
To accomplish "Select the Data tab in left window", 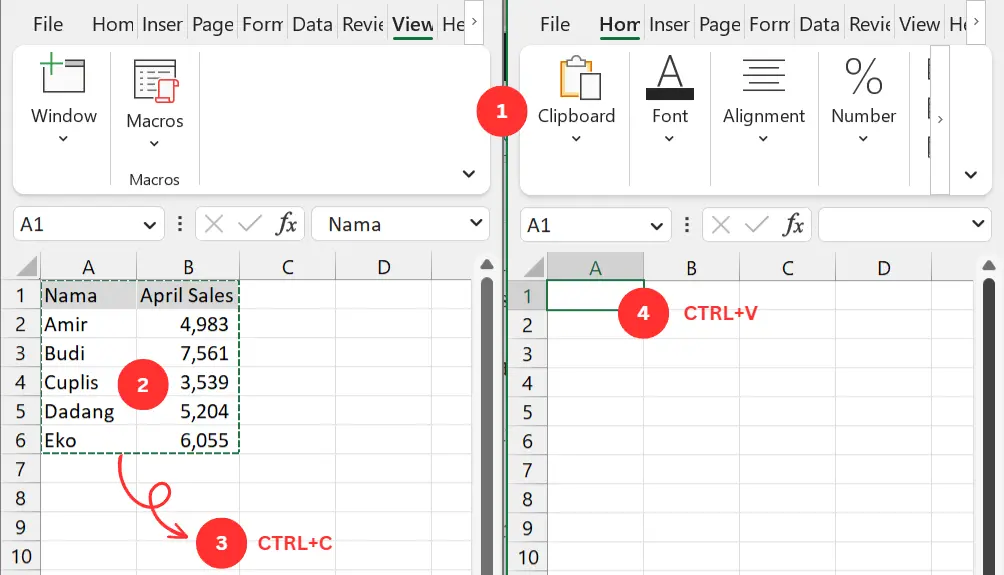I will (x=312, y=24).
